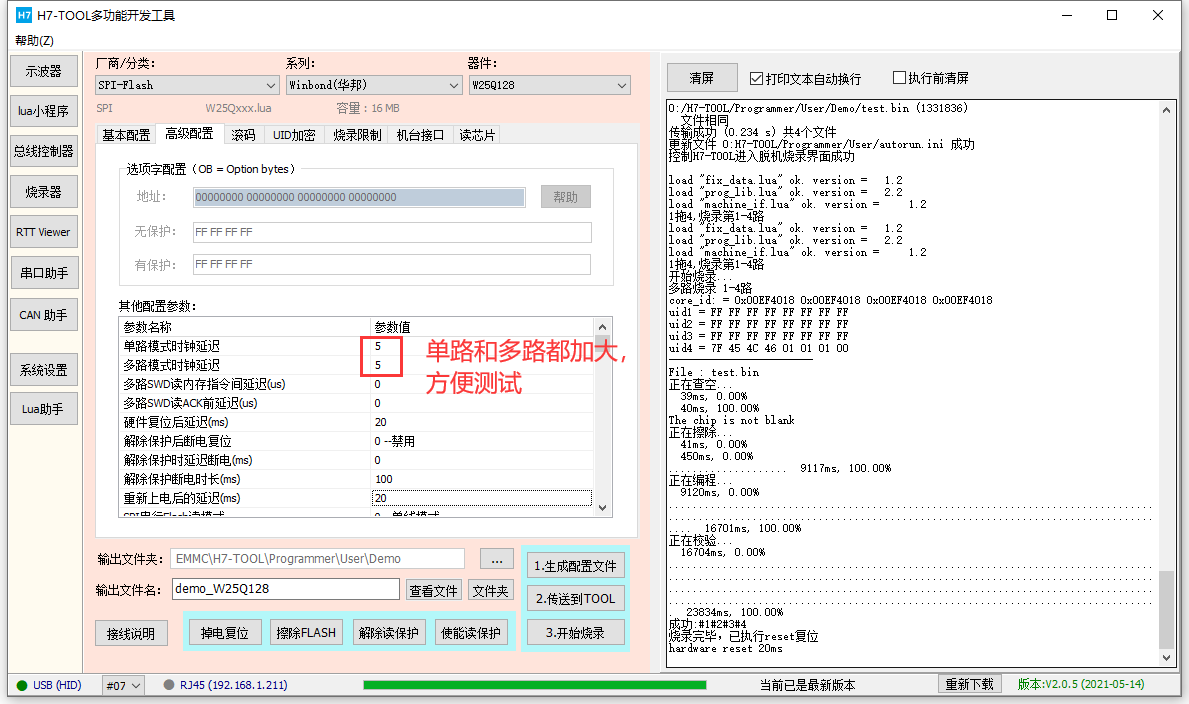Open the 器件 W25Q128 dropdown
Screen dimensions: 1189x704
pyautogui.click(x=550, y=85)
